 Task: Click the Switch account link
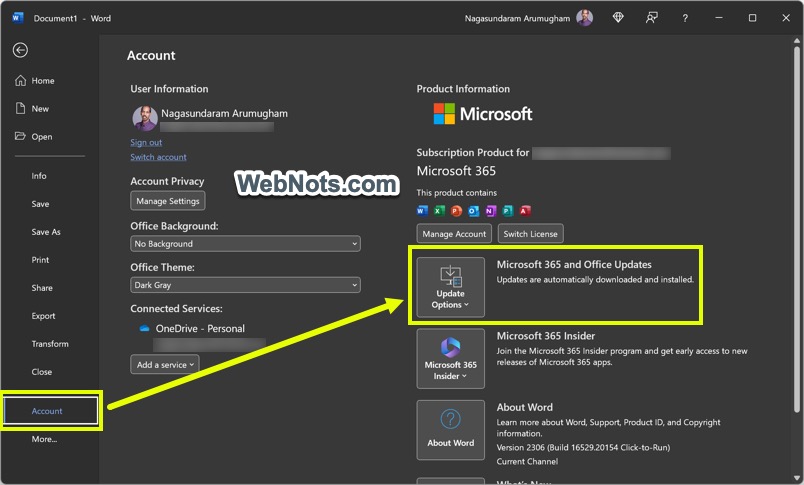point(158,157)
